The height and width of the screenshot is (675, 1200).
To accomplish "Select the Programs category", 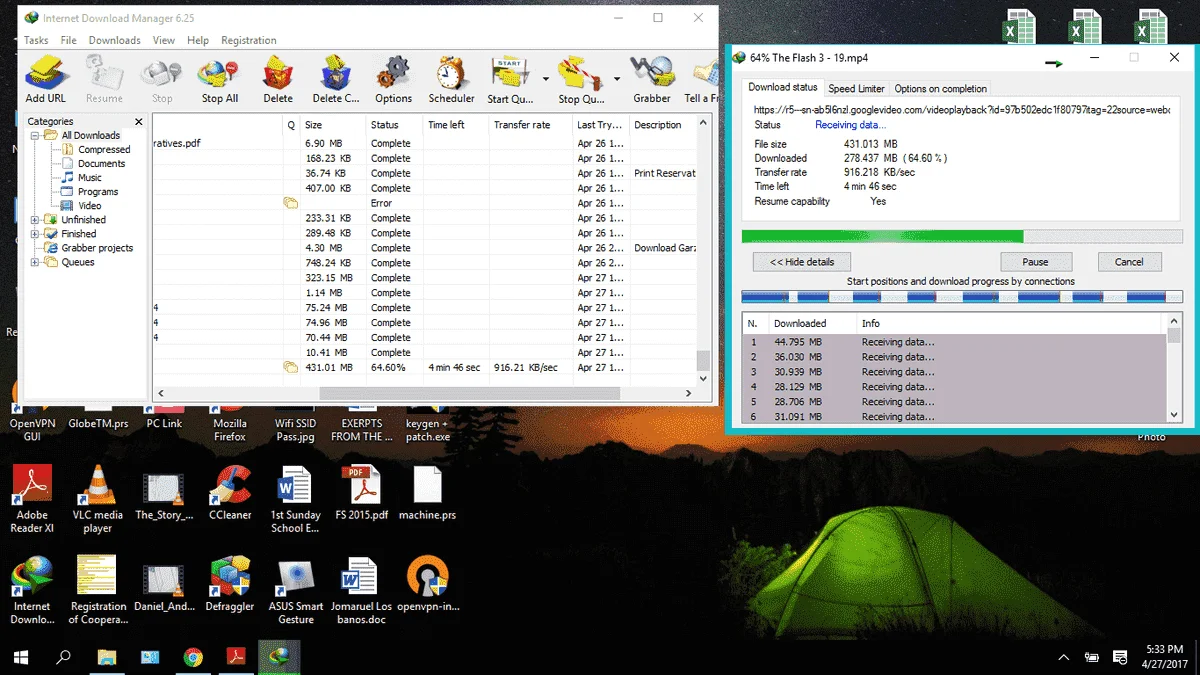I will [89, 192].
